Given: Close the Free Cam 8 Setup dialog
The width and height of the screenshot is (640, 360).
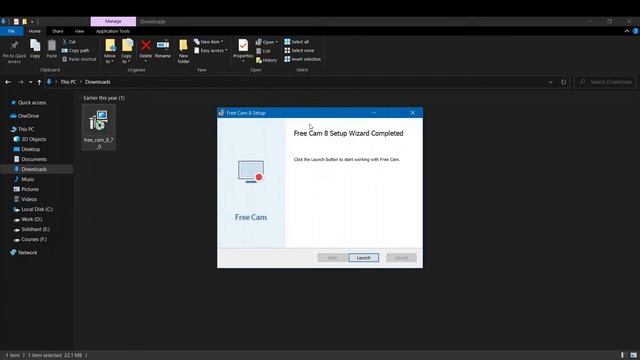Looking at the screenshot, I should [x=413, y=113].
